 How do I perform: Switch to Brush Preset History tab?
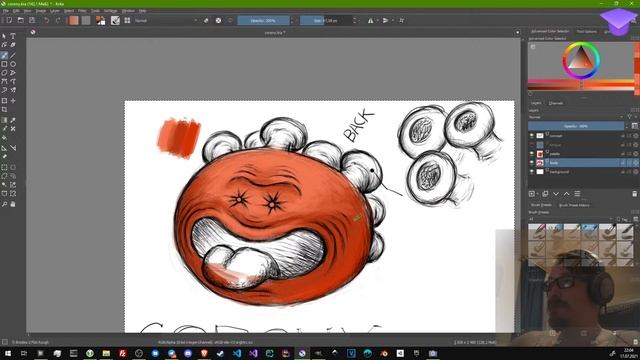(x=574, y=205)
